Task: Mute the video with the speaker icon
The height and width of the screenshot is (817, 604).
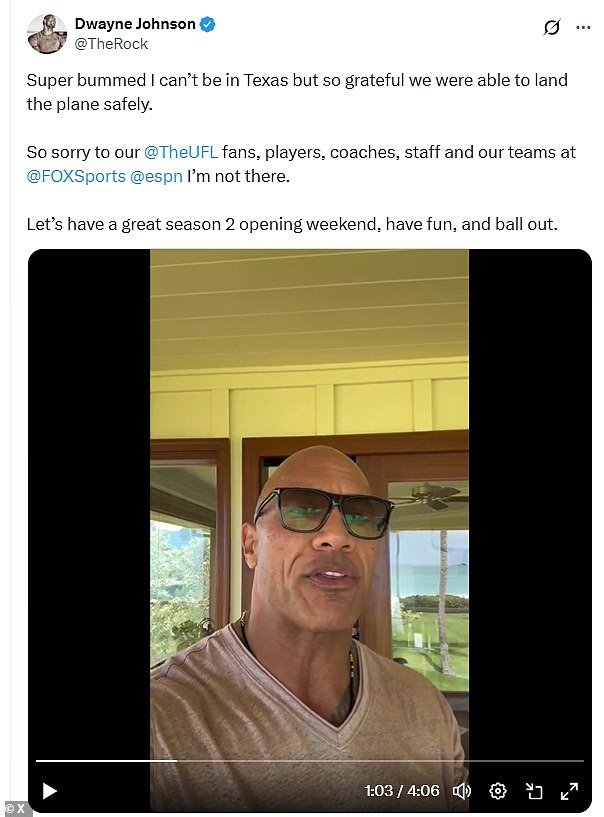Action: point(461,791)
